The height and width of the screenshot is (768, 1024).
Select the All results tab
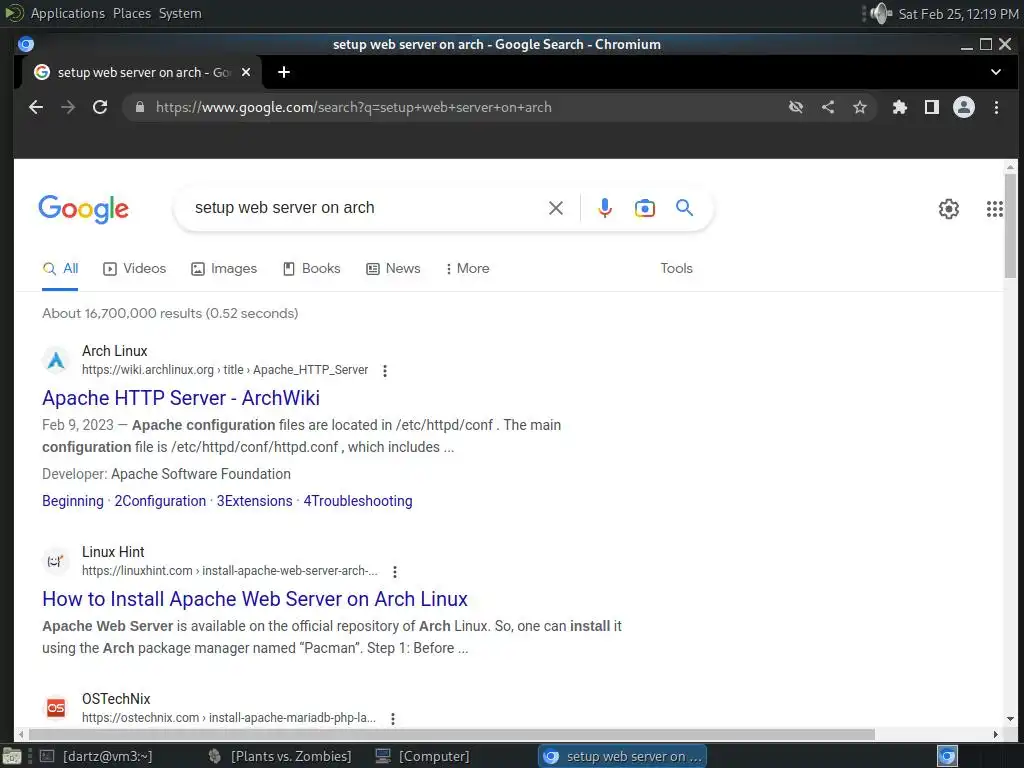click(x=60, y=268)
